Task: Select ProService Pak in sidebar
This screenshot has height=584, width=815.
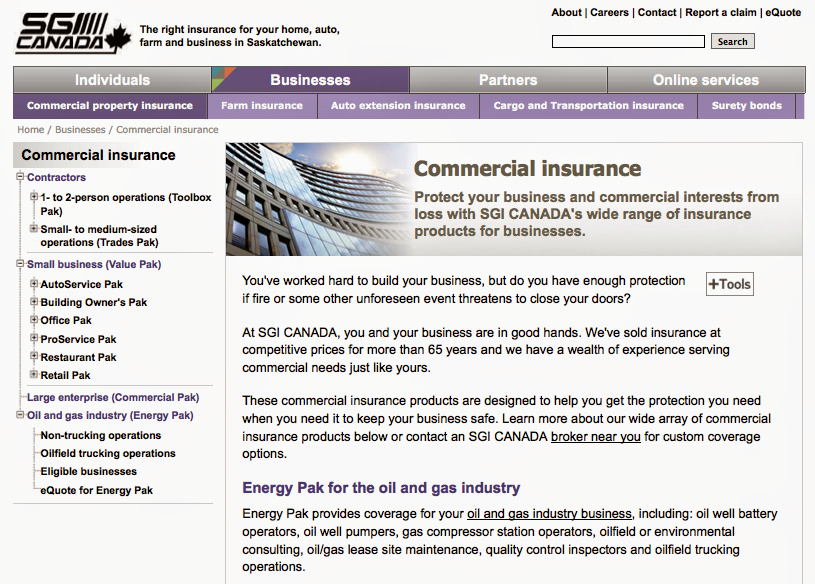Action: (78, 339)
